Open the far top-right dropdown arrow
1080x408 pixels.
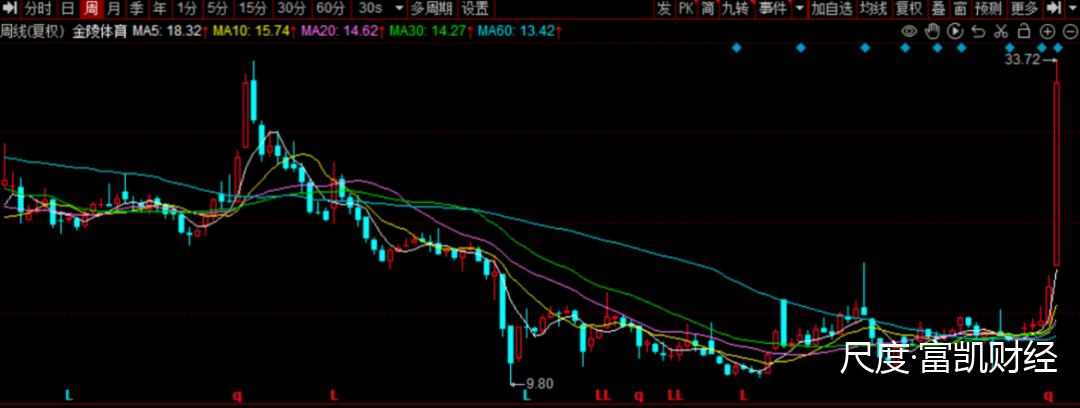click(1070, 9)
